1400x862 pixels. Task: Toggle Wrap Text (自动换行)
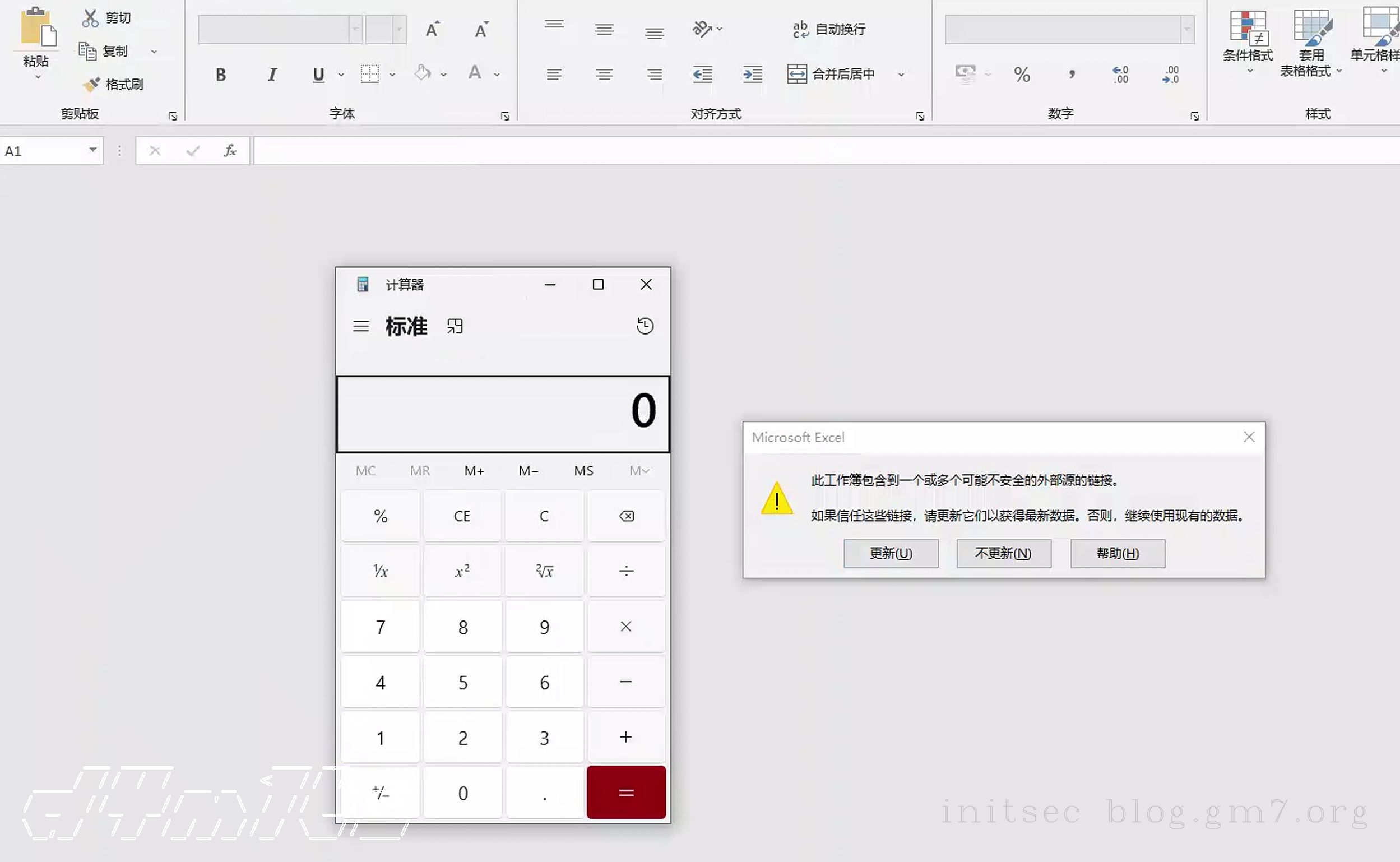point(829,29)
